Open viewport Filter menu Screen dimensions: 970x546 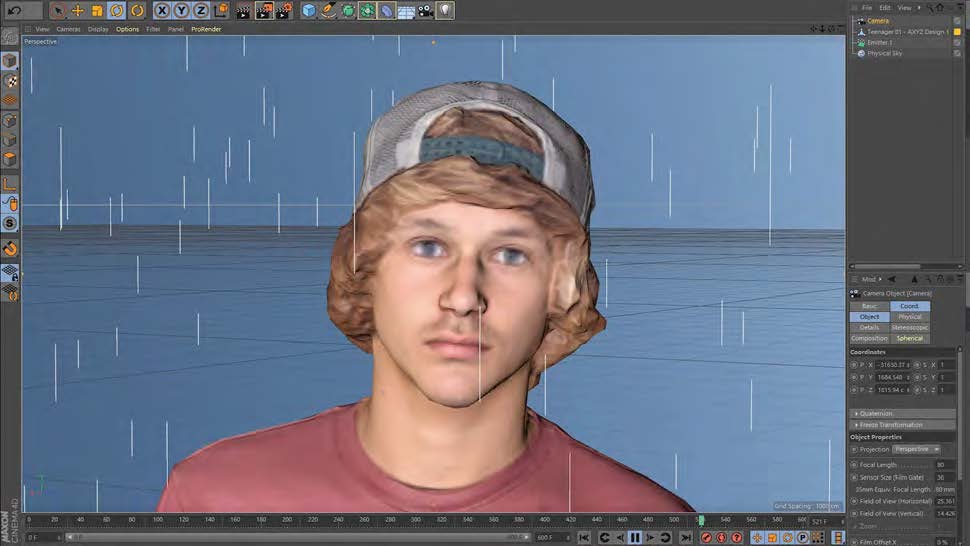(x=153, y=29)
